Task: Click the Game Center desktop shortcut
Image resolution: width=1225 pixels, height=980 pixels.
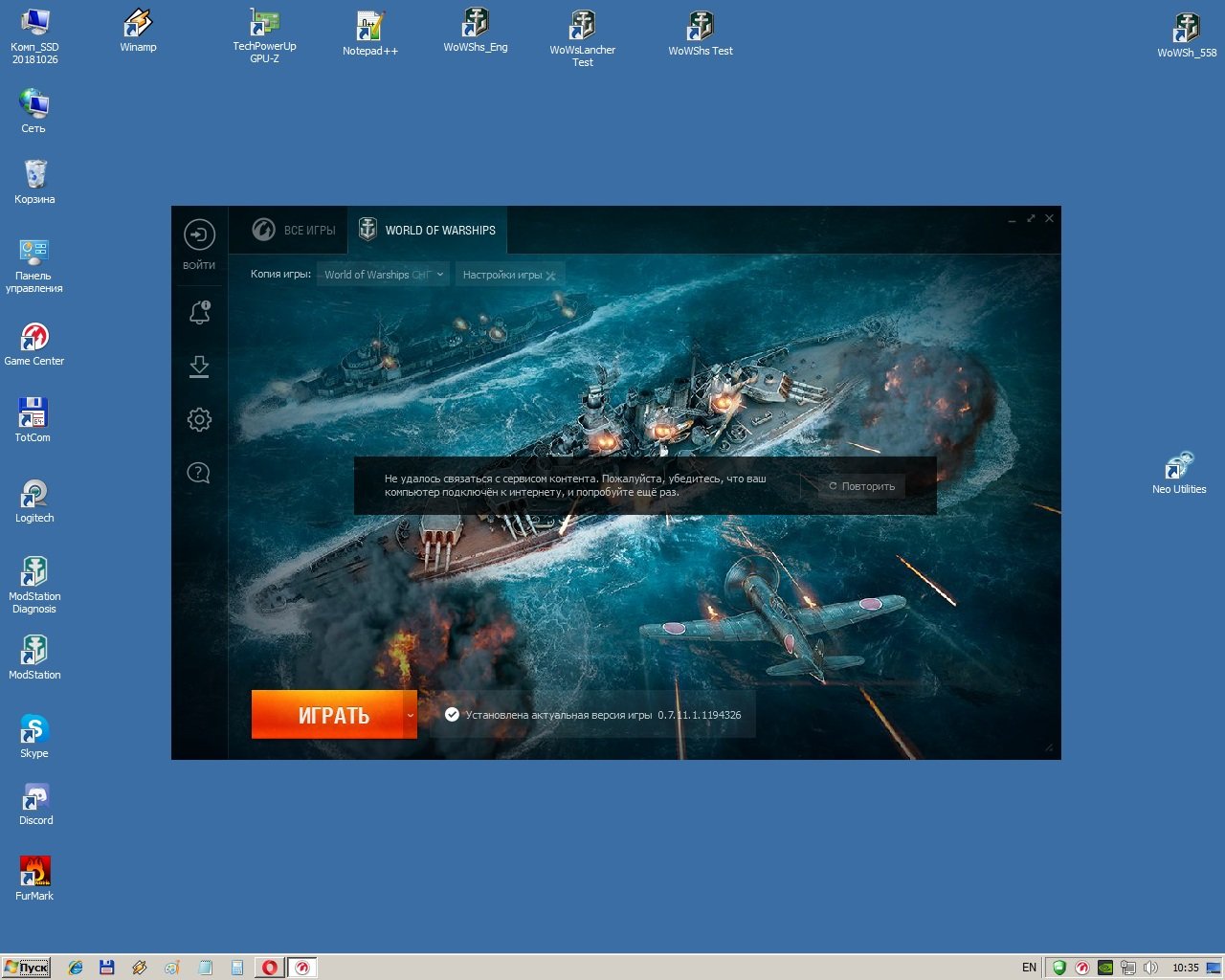Action: (x=34, y=345)
